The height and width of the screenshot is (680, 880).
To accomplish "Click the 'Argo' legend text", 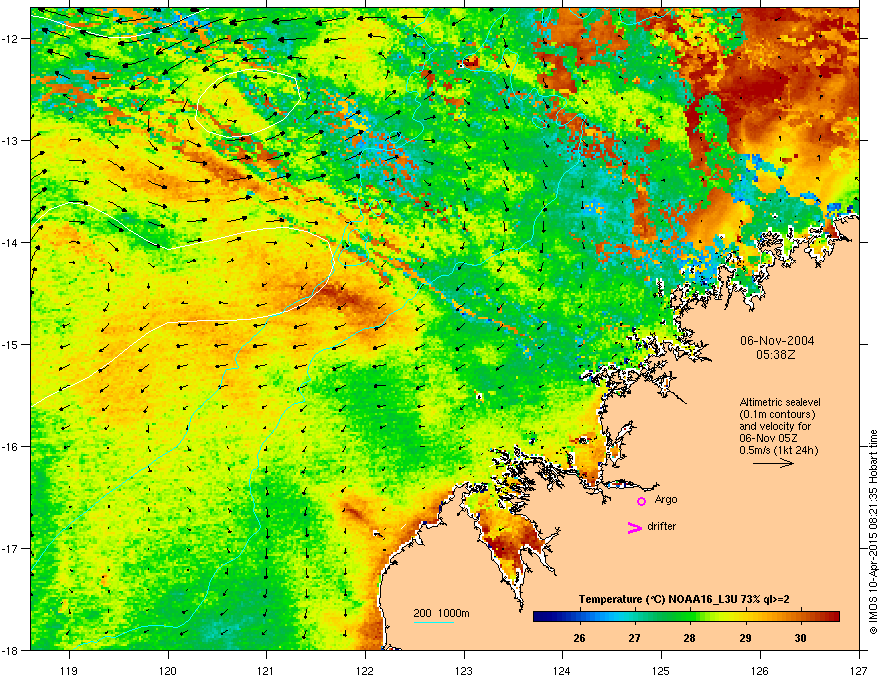I will pos(666,499).
